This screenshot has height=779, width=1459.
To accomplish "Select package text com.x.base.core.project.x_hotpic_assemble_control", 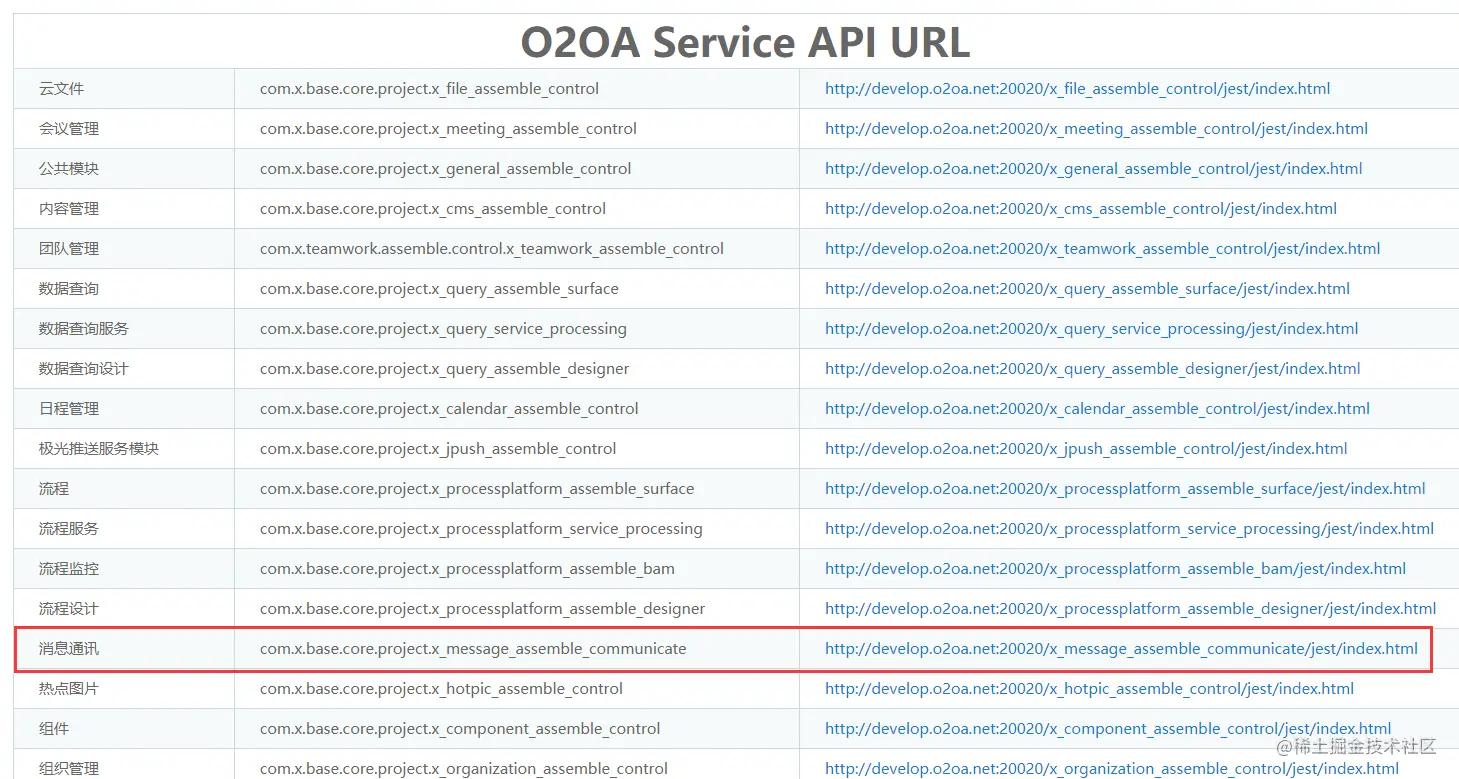I will click(x=441, y=689).
